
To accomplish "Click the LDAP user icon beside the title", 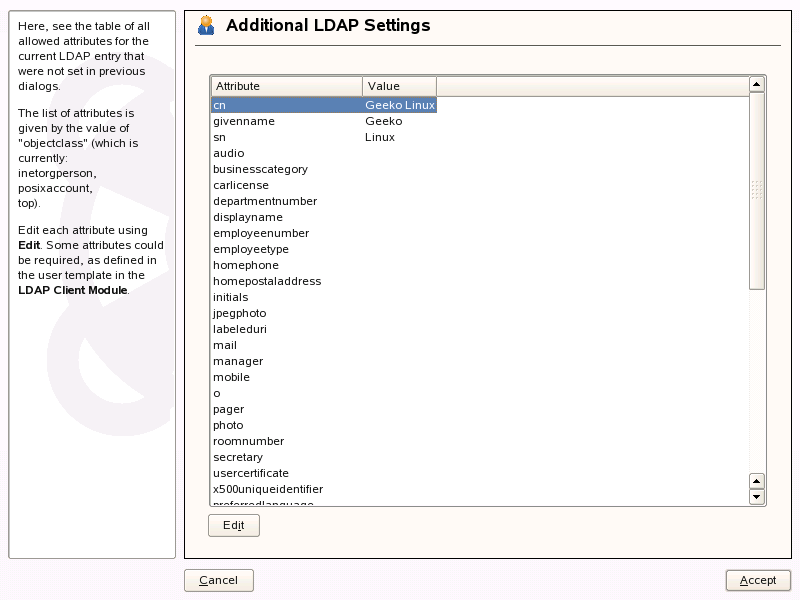I will tap(206, 25).
